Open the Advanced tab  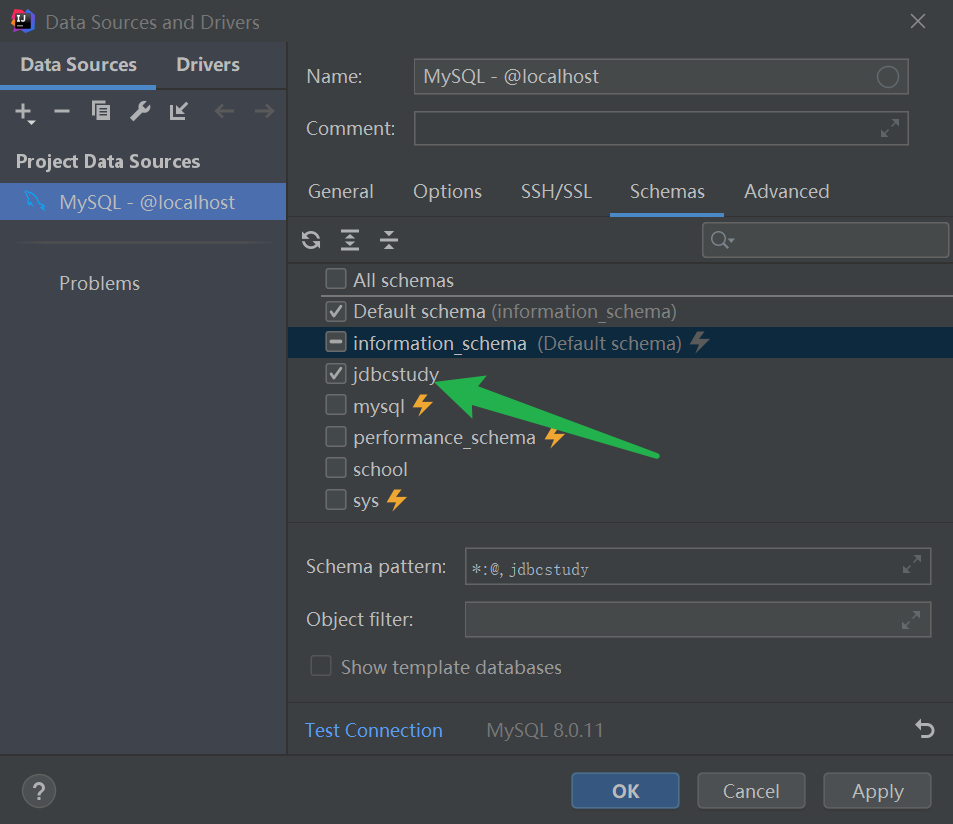(786, 191)
